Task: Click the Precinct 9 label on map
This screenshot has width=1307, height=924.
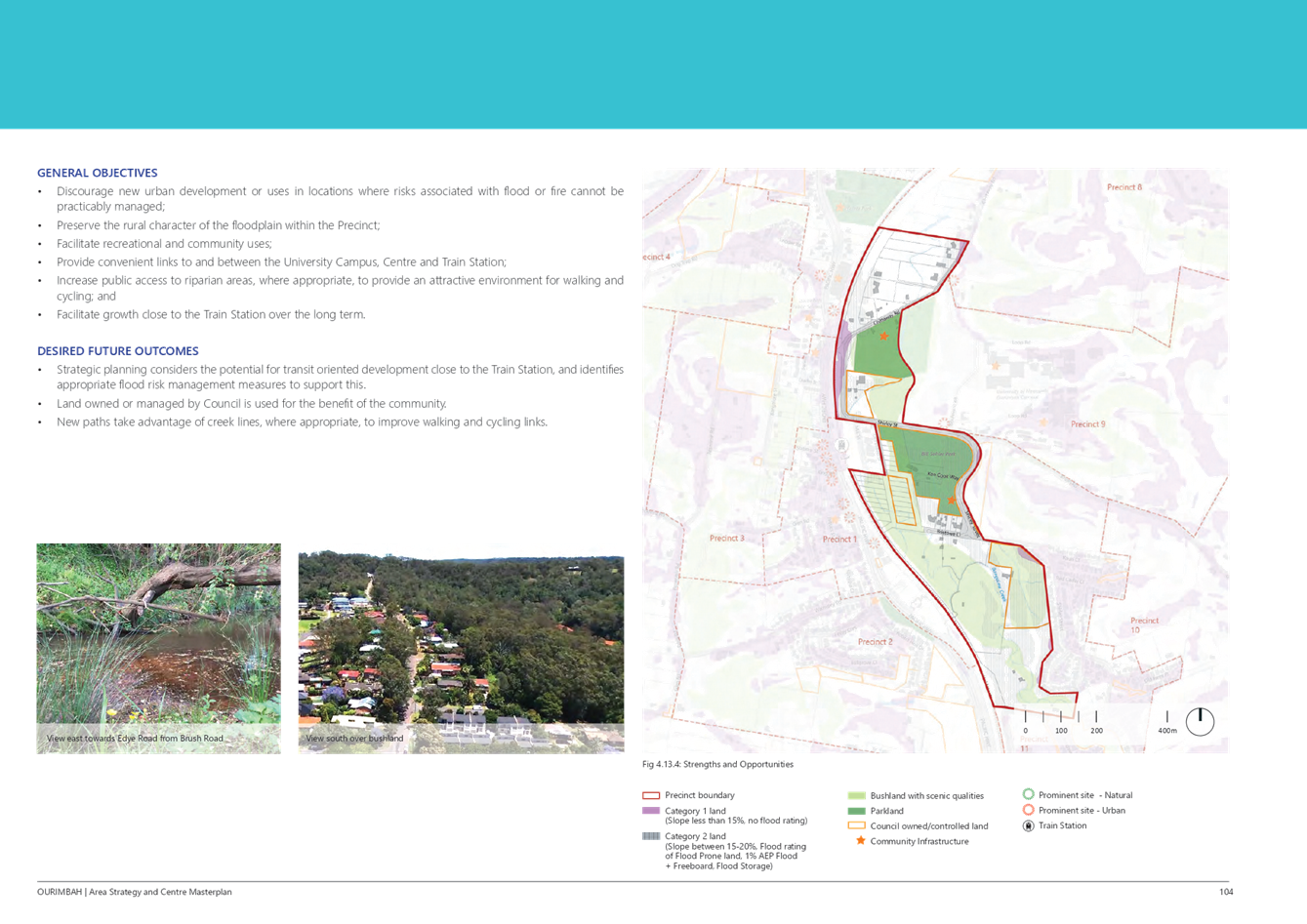Action: click(1087, 424)
